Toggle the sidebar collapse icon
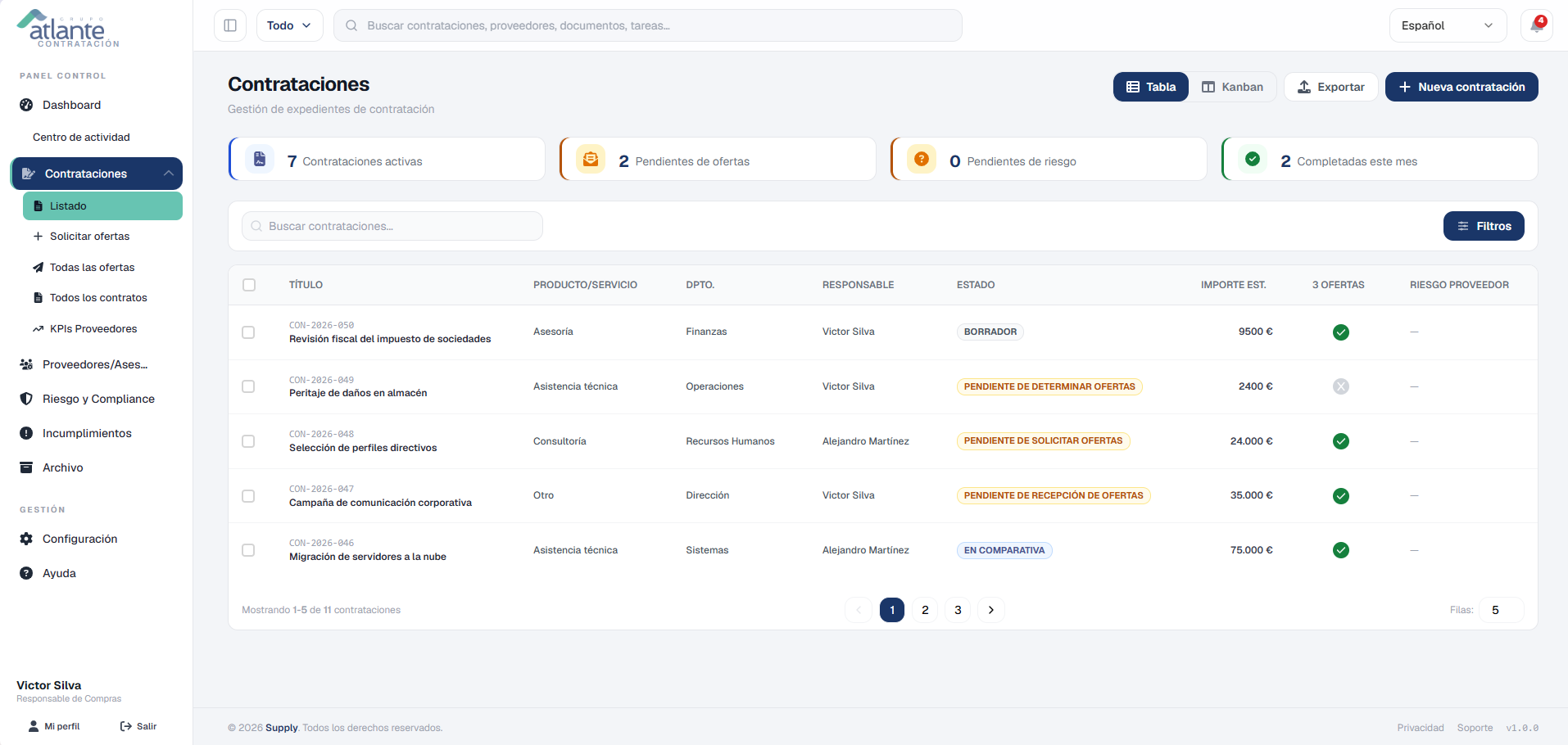The height and width of the screenshot is (745, 1568). coord(230,25)
